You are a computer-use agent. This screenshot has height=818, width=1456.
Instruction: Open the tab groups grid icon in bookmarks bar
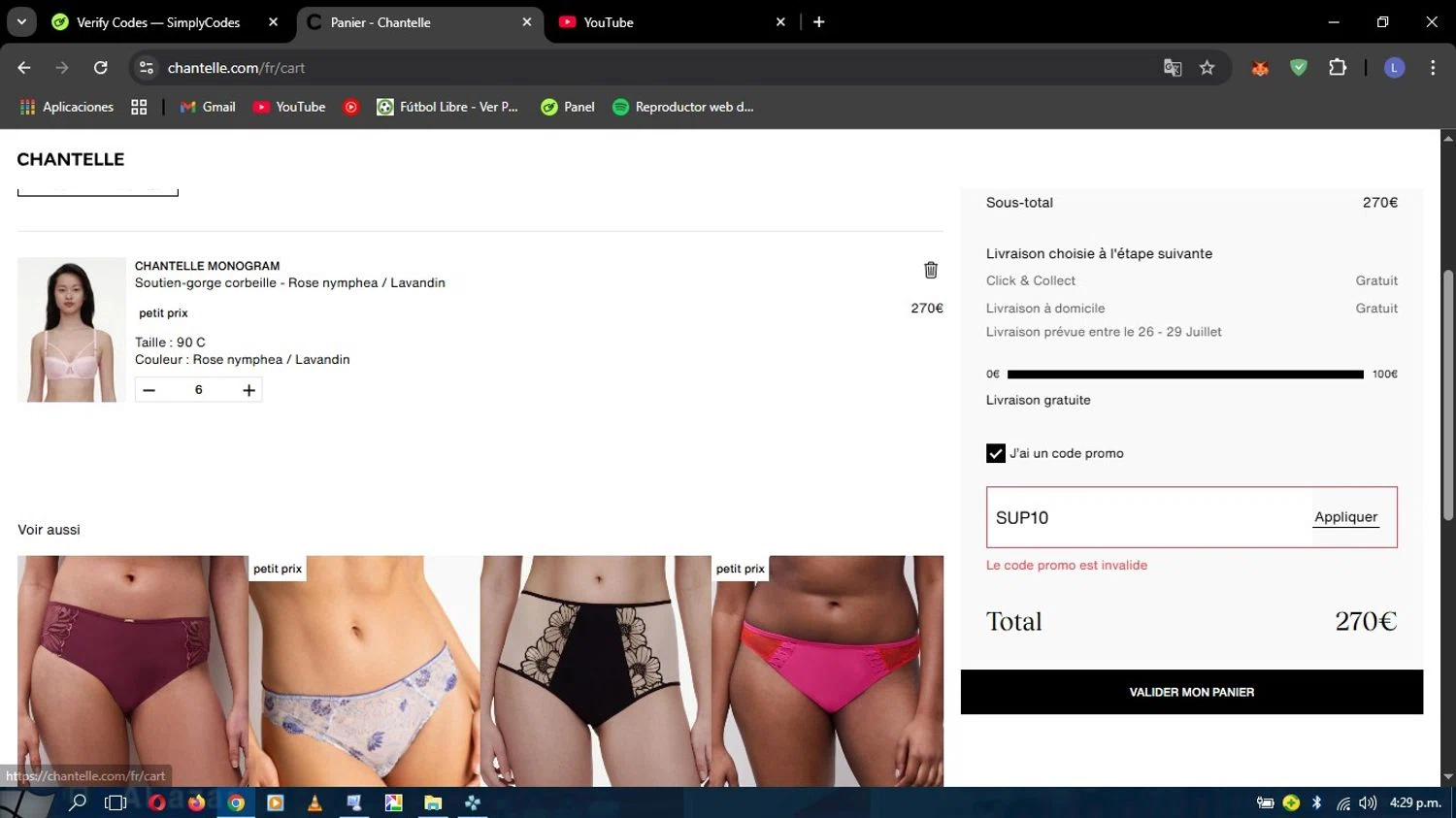[x=139, y=107]
